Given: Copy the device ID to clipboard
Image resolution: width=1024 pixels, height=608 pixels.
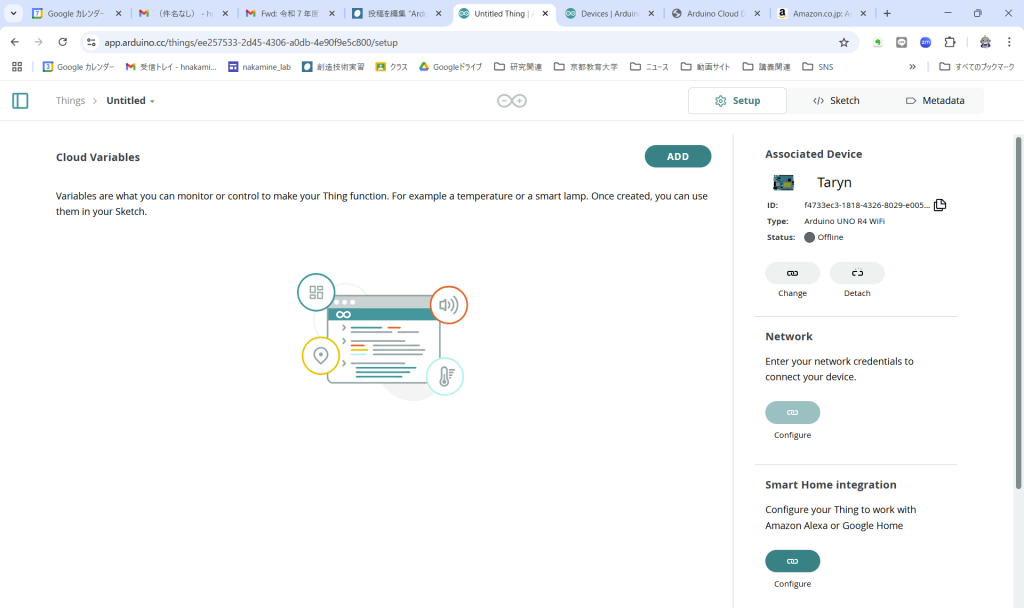Looking at the screenshot, I should point(939,205).
